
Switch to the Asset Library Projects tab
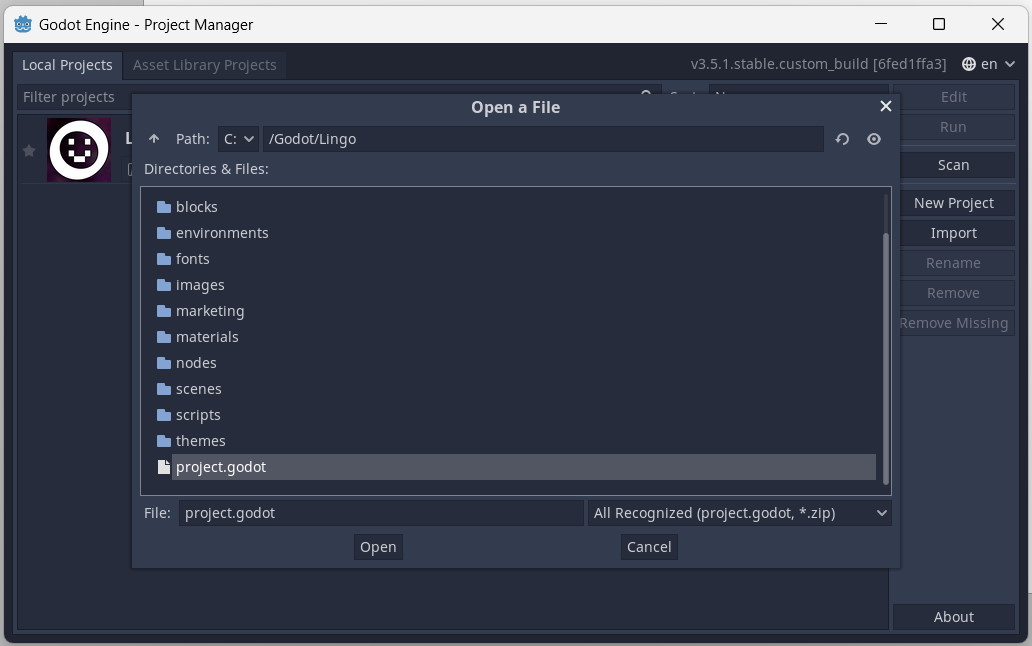[x=204, y=65]
